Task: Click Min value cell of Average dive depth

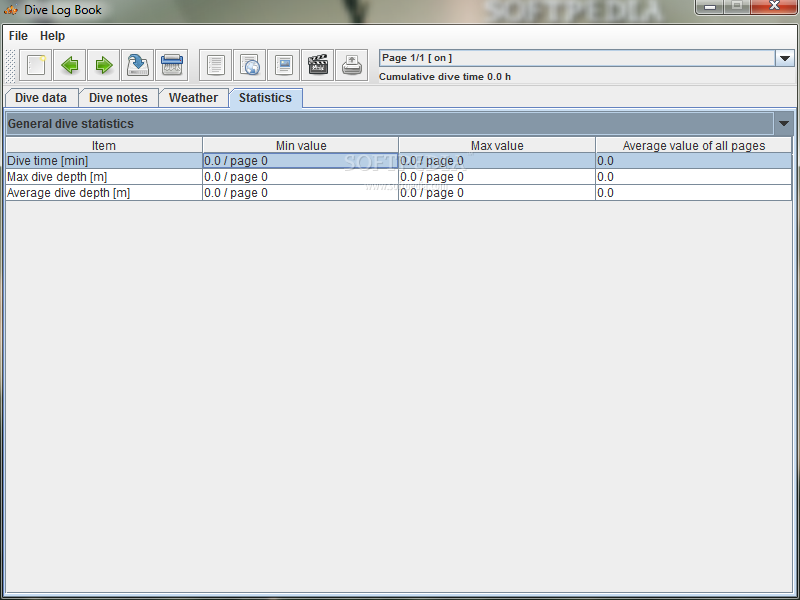Action: tap(301, 193)
